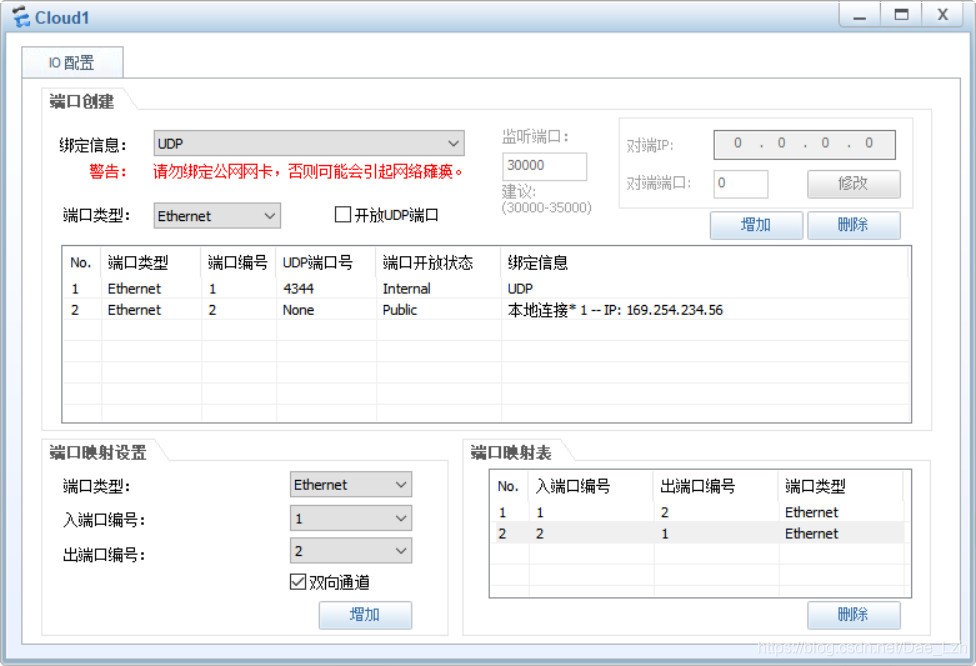Click 增加 button in 端口映射设置
This screenshot has height=666, width=976.
[x=365, y=615]
